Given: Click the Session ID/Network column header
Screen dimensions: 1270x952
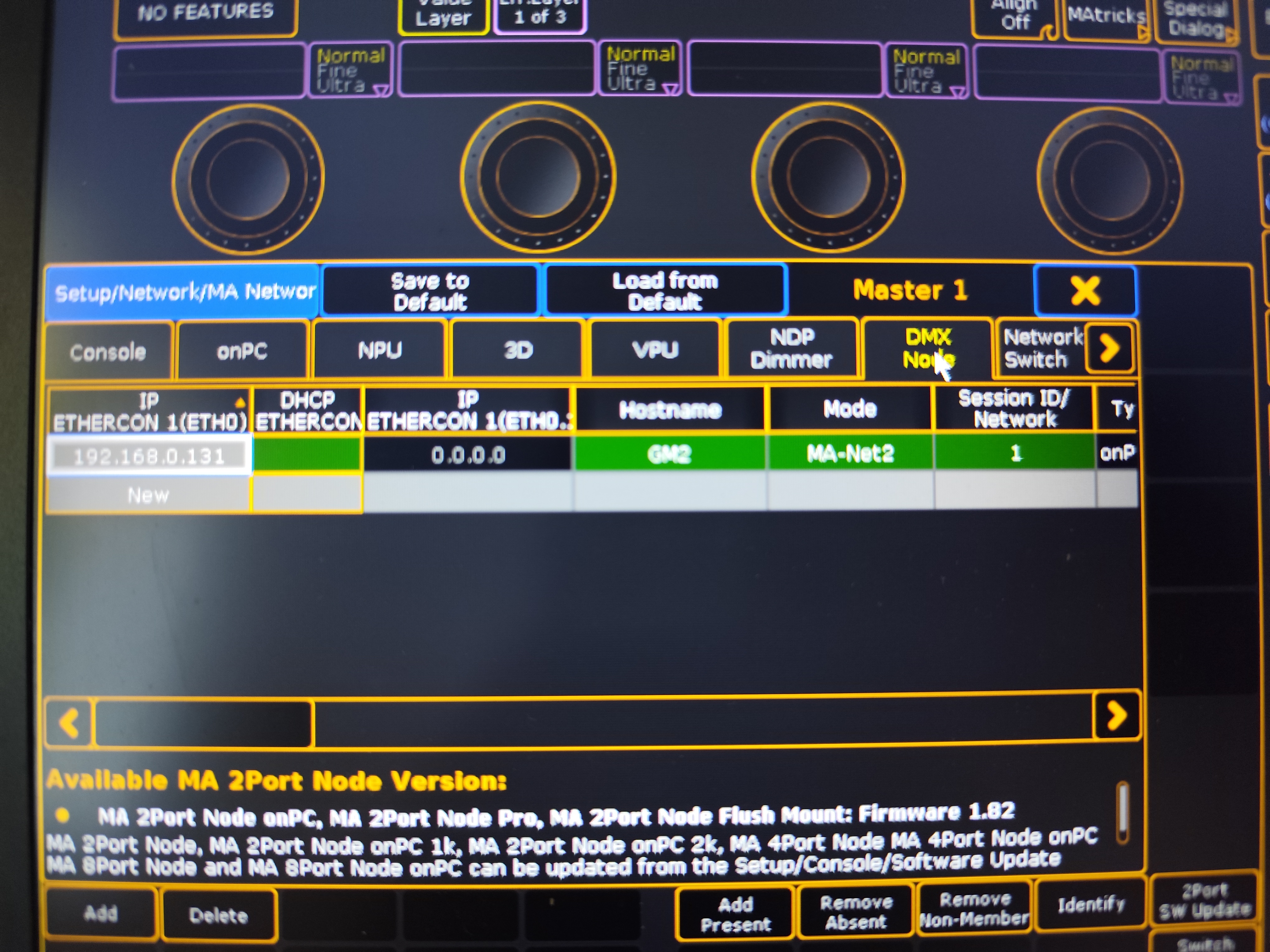Looking at the screenshot, I should tap(1014, 408).
